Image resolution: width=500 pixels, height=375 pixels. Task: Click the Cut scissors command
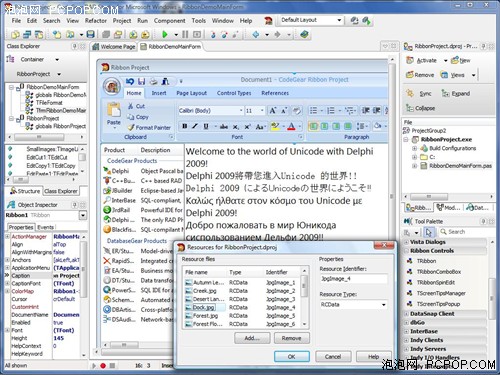[x=136, y=106]
